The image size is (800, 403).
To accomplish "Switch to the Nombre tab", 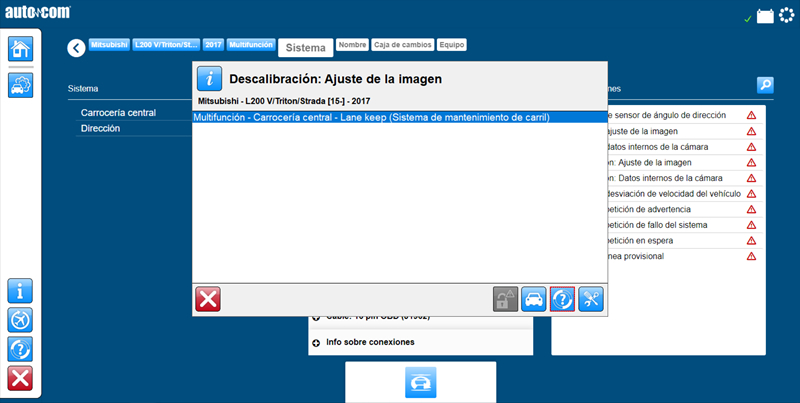I will (352, 45).
